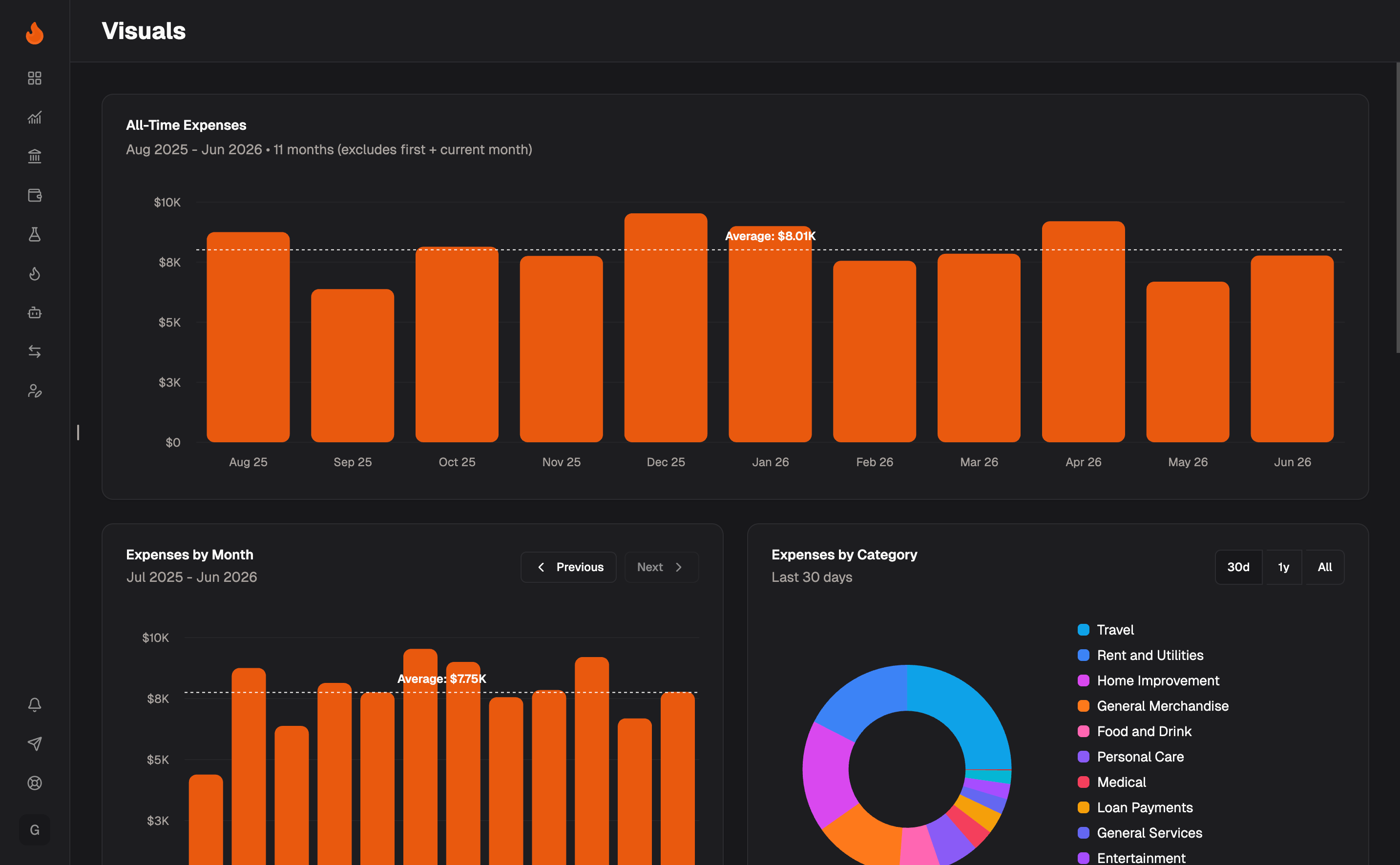Select the 30d time range

pos(1238,567)
